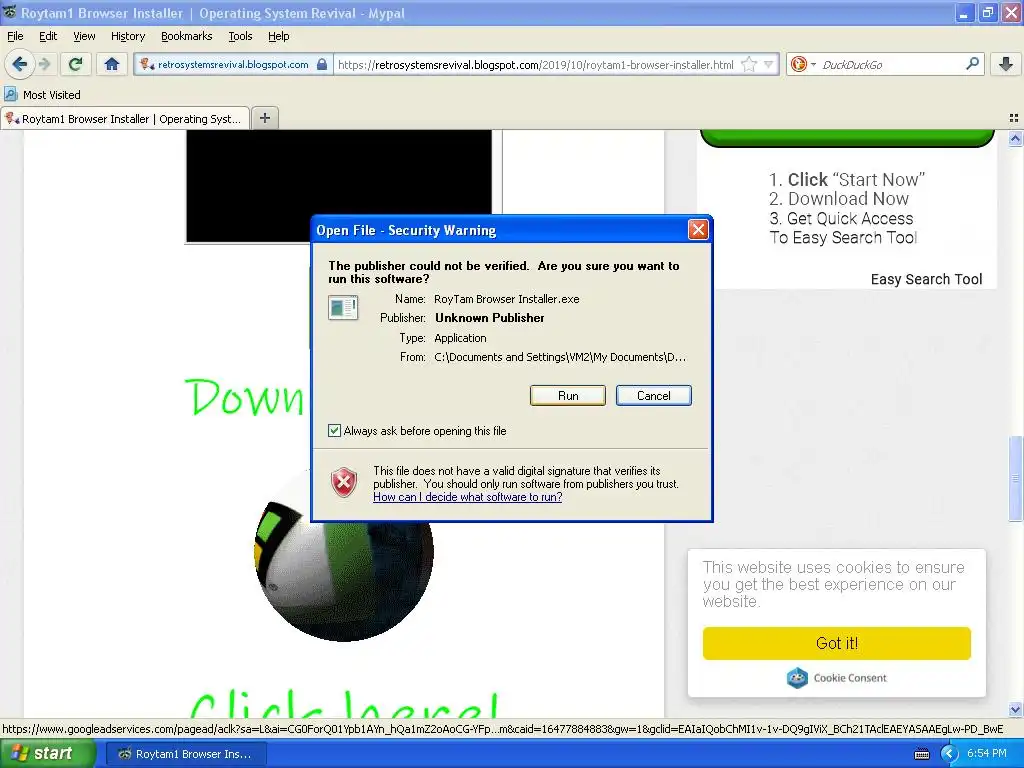The image size is (1024, 768).
Task: Open the Most Visited bookmarks folder
Action: point(42,95)
